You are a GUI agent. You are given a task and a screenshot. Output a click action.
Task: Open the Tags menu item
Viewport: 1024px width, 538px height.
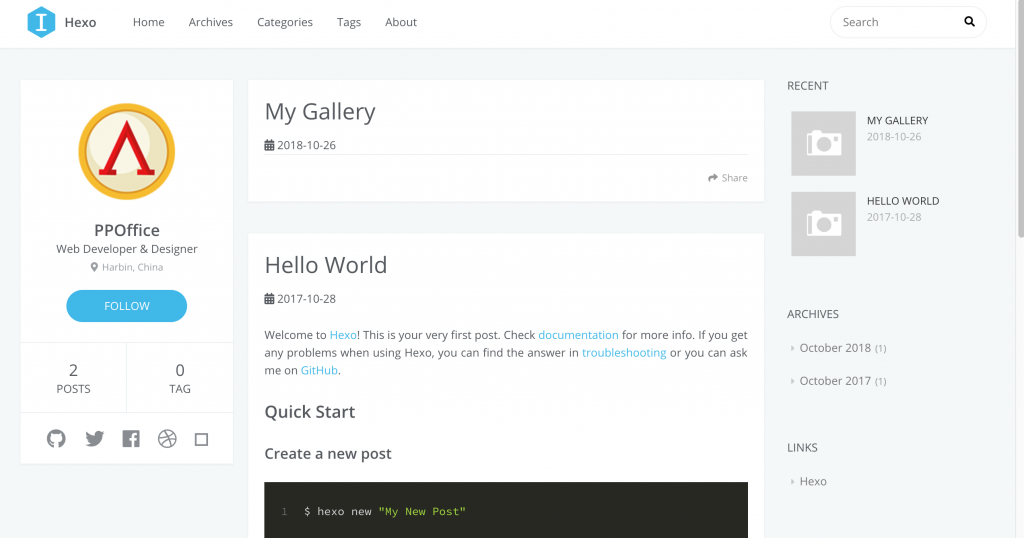349,22
